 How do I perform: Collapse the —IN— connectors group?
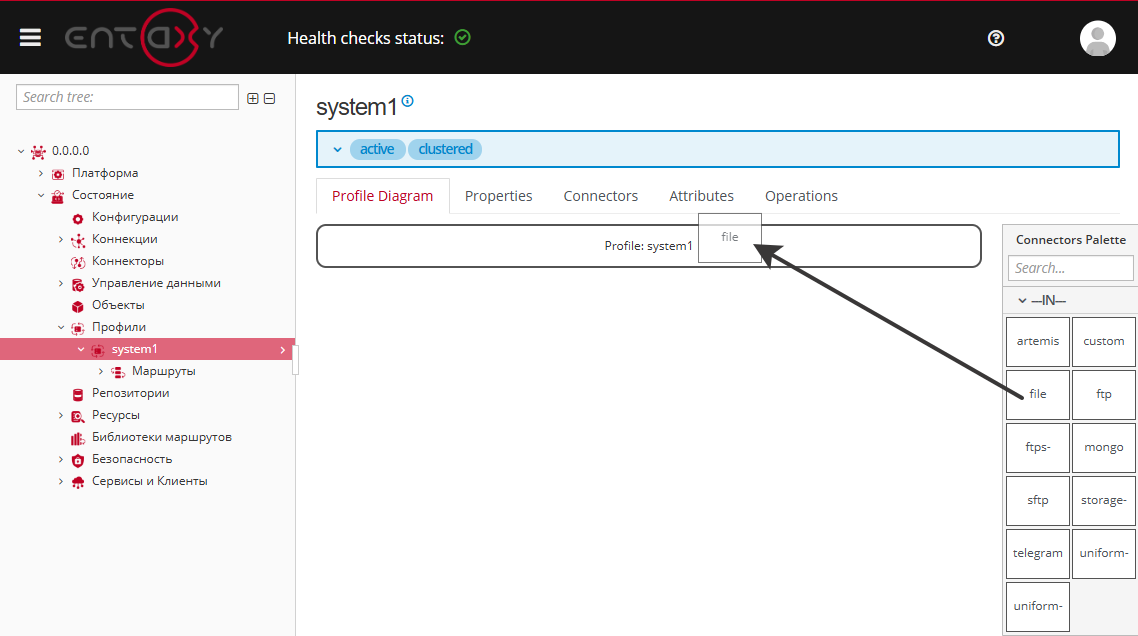point(1022,300)
